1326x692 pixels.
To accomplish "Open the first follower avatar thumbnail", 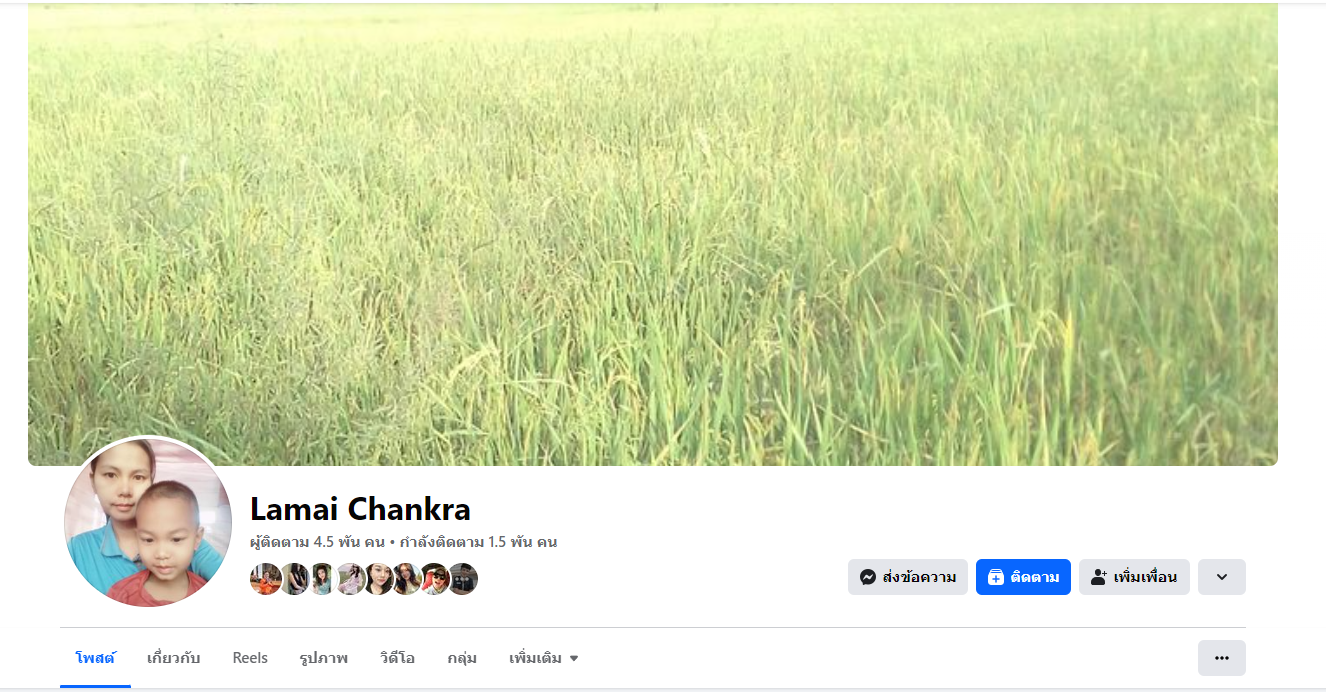I will (x=265, y=579).
